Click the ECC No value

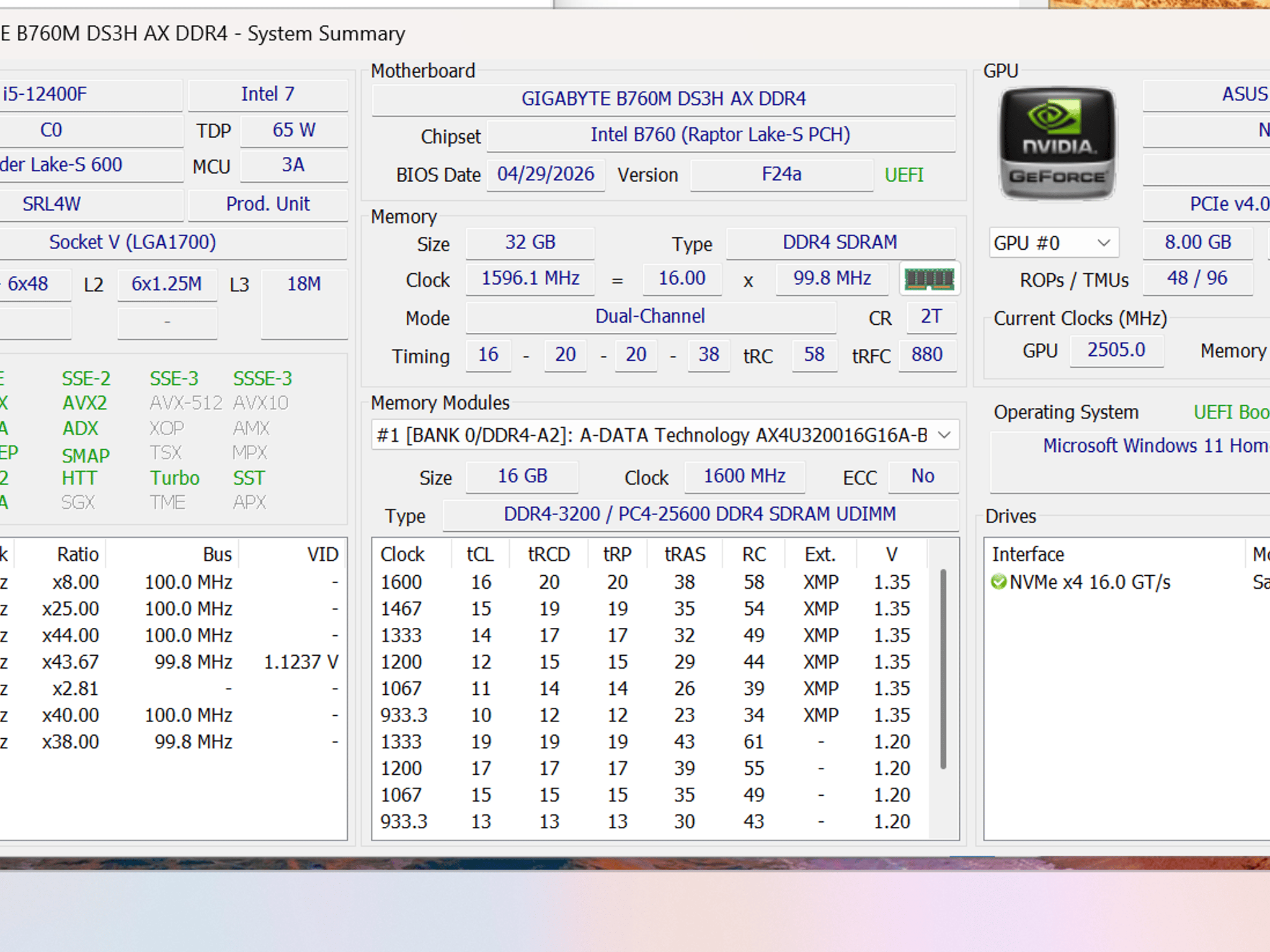click(x=923, y=476)
